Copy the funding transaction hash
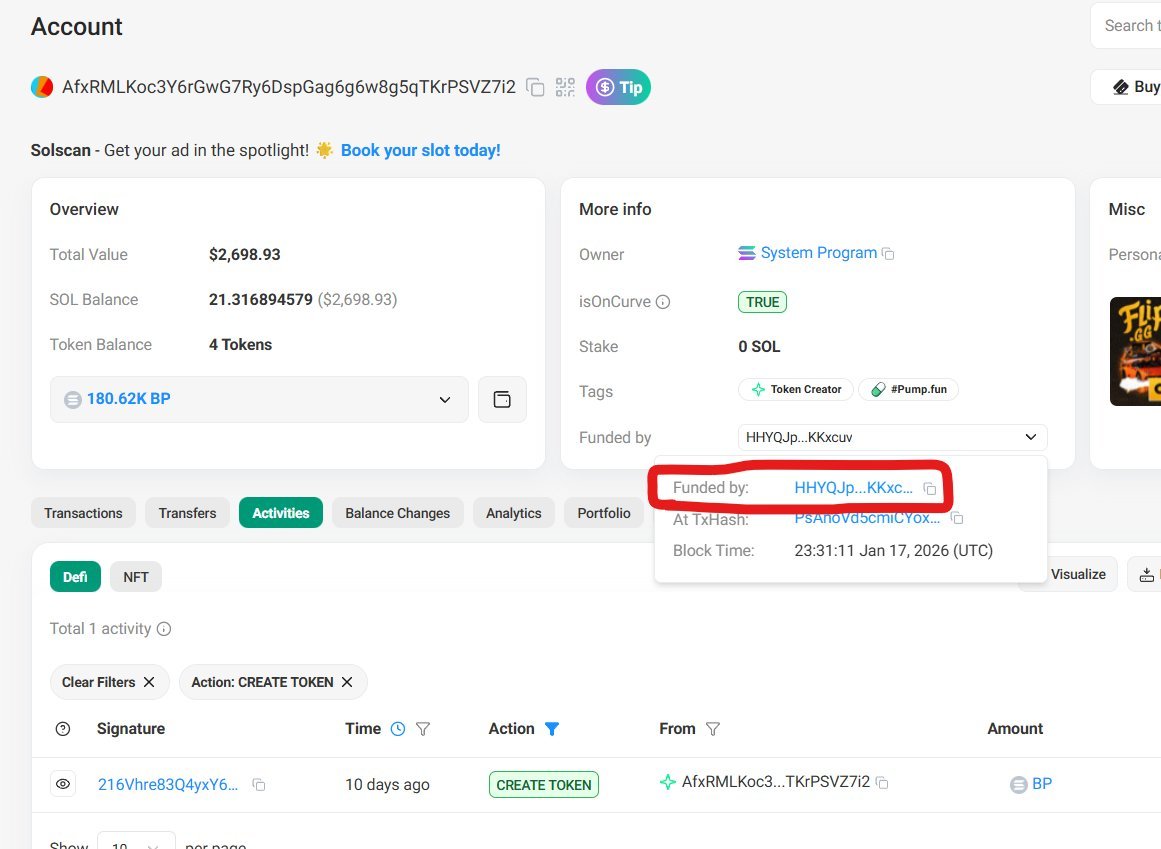The width and height of the screenshot is (1161, 849). tap(956, 518)
